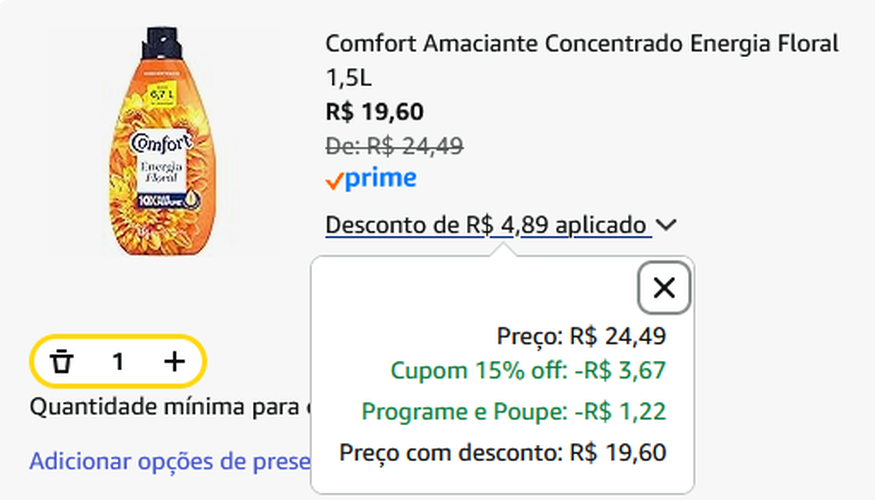
Task: Select the quantity value 1
Action: 118,361
